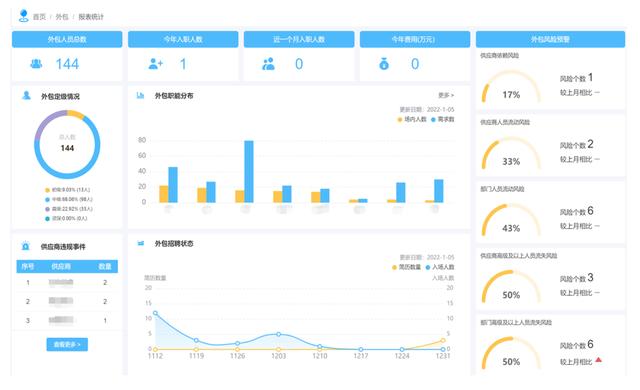
Task: Click the person icon next to 外包定级情况
Action: click(x=27, y=95)
